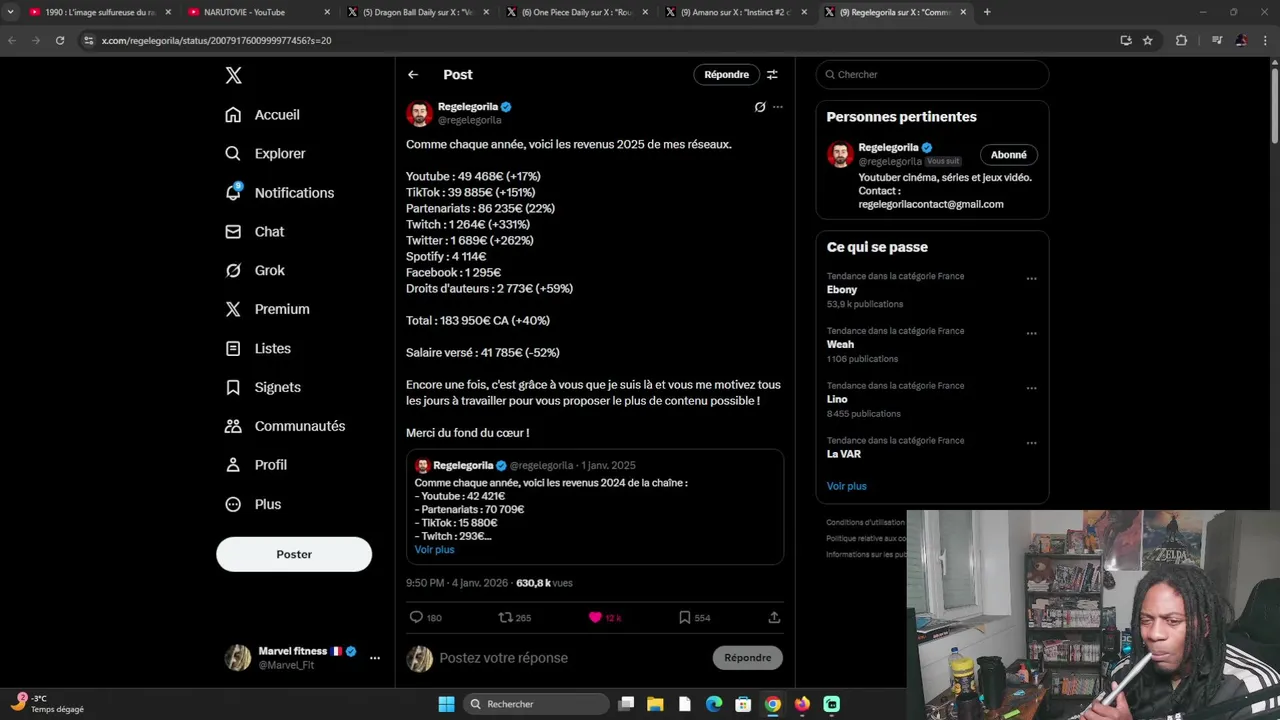This screenshot has height=720, width=1280.
Task: Click Répondre button beside reply field
Action: pos(748,658)
